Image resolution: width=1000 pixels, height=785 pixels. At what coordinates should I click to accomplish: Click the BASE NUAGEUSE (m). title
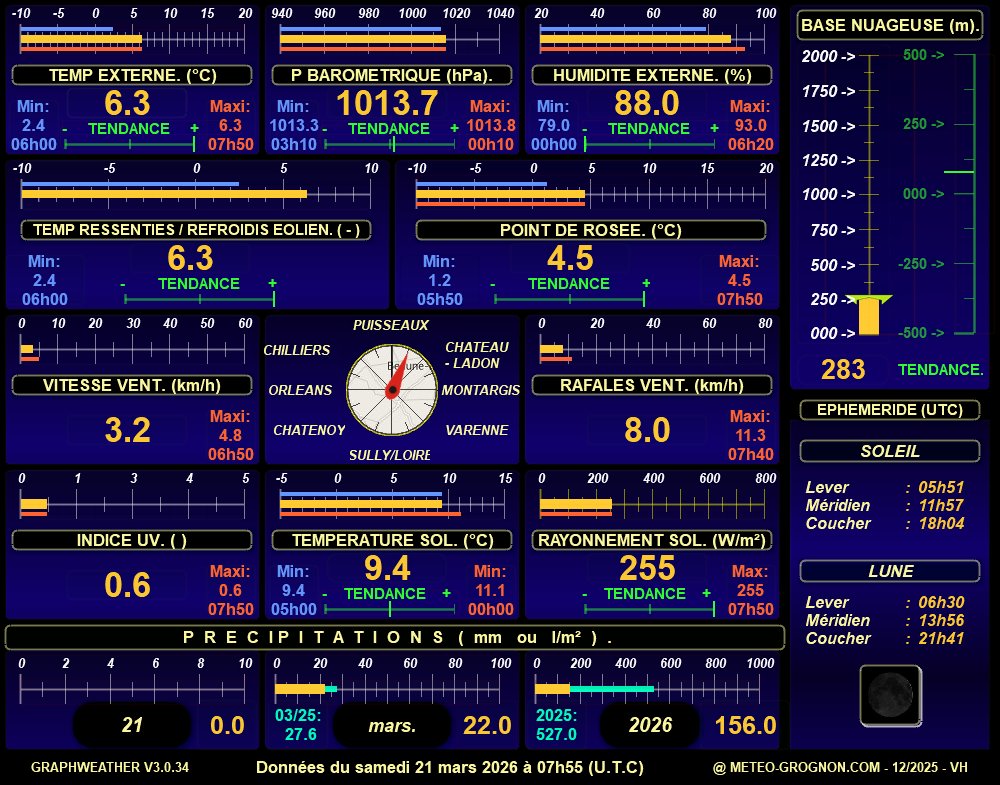coord(889,25)
